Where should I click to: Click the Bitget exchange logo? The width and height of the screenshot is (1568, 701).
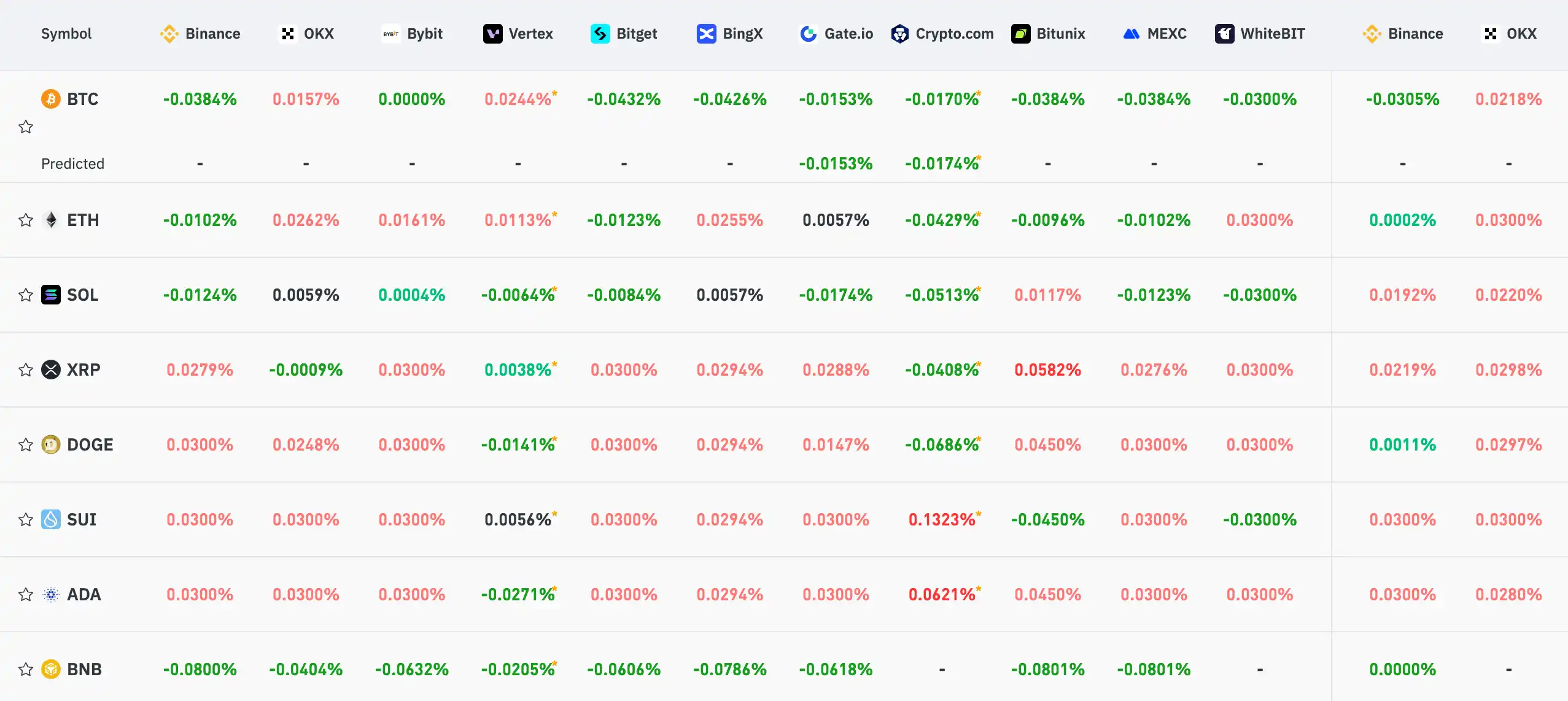click(600, 34)
